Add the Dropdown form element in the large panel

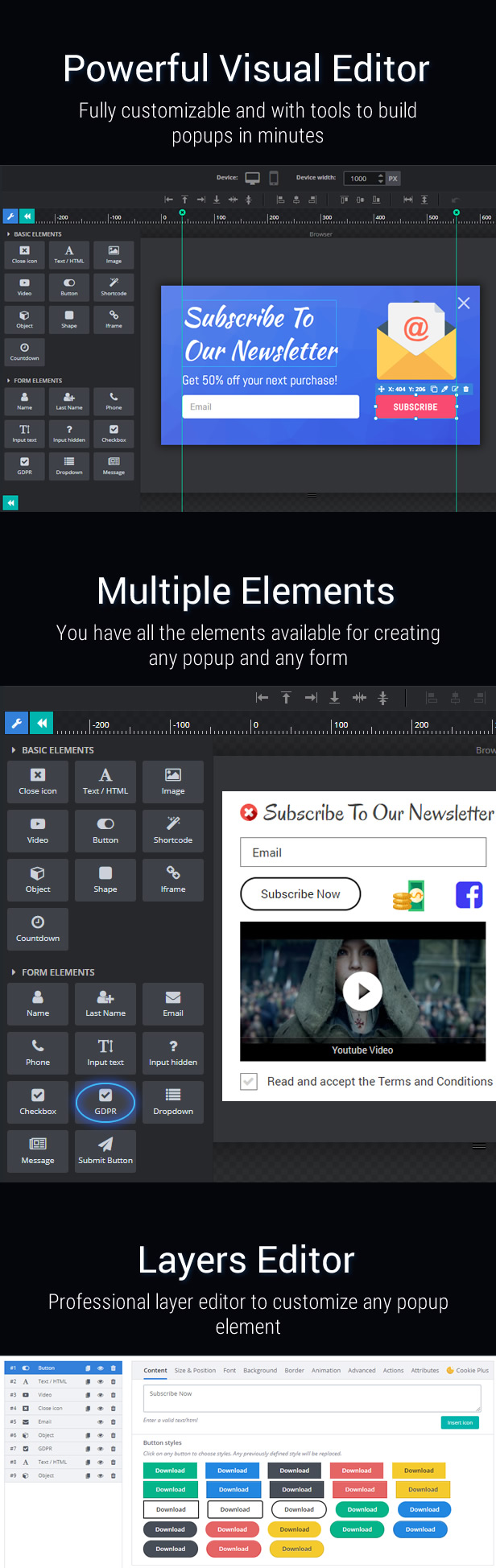click(x=173, y=1103)
